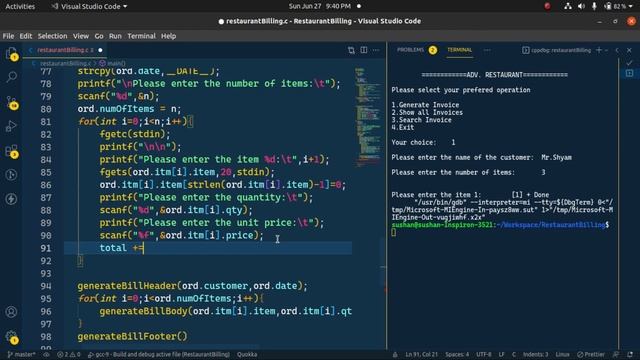Click the gcc-9 Build and debug active file launcher
Viewport: 640px width, 360px height.
point(158,354)
